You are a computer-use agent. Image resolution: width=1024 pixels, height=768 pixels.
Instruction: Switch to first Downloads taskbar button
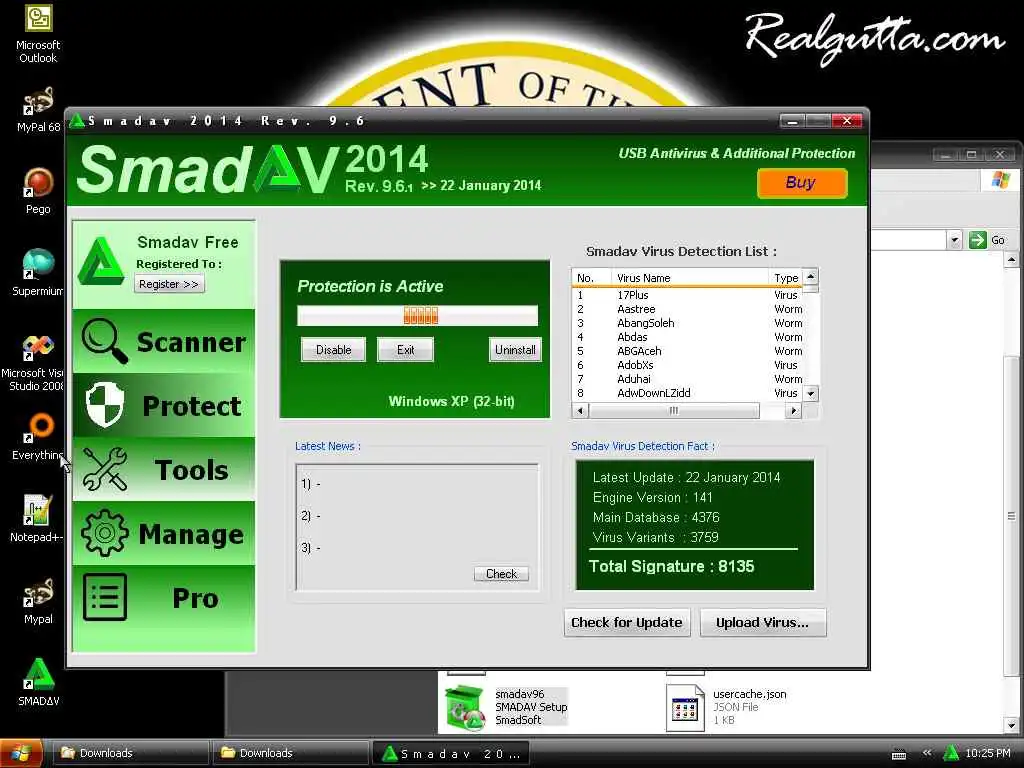tap(129, 753)
